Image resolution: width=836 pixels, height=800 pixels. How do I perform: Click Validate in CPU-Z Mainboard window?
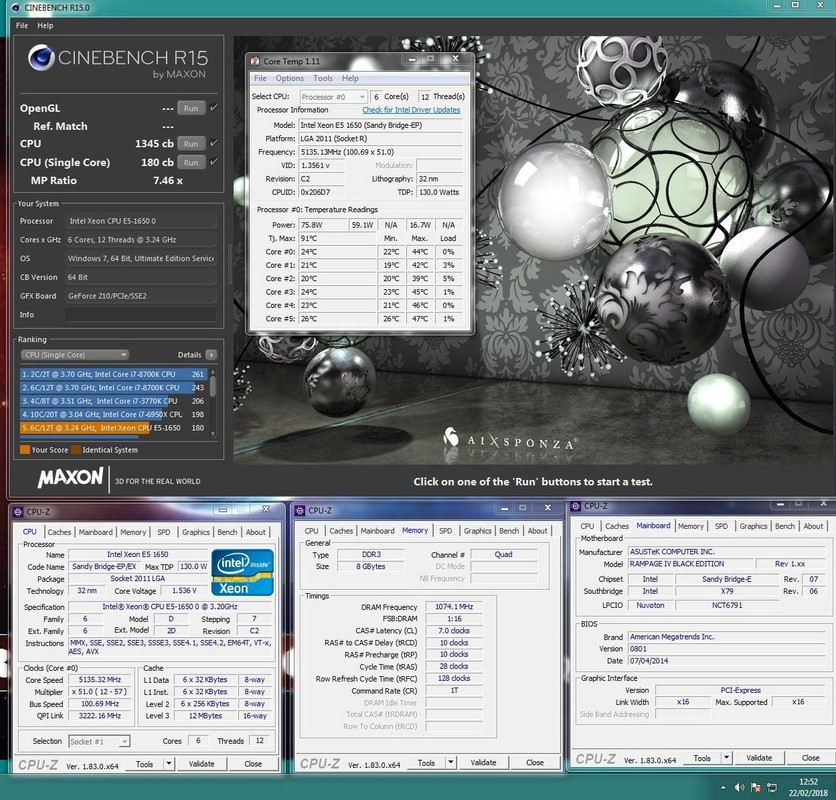coord(759,758)
